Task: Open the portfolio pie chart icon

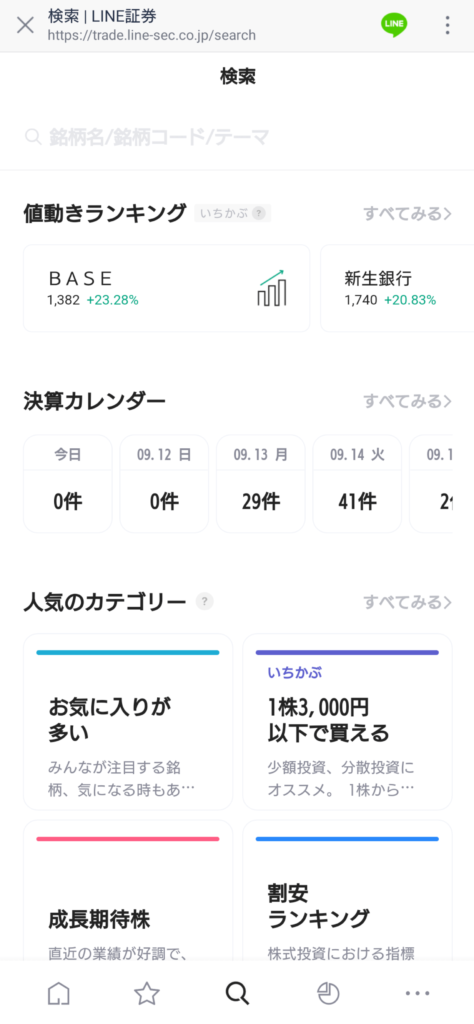Action: tap(328, 993)
